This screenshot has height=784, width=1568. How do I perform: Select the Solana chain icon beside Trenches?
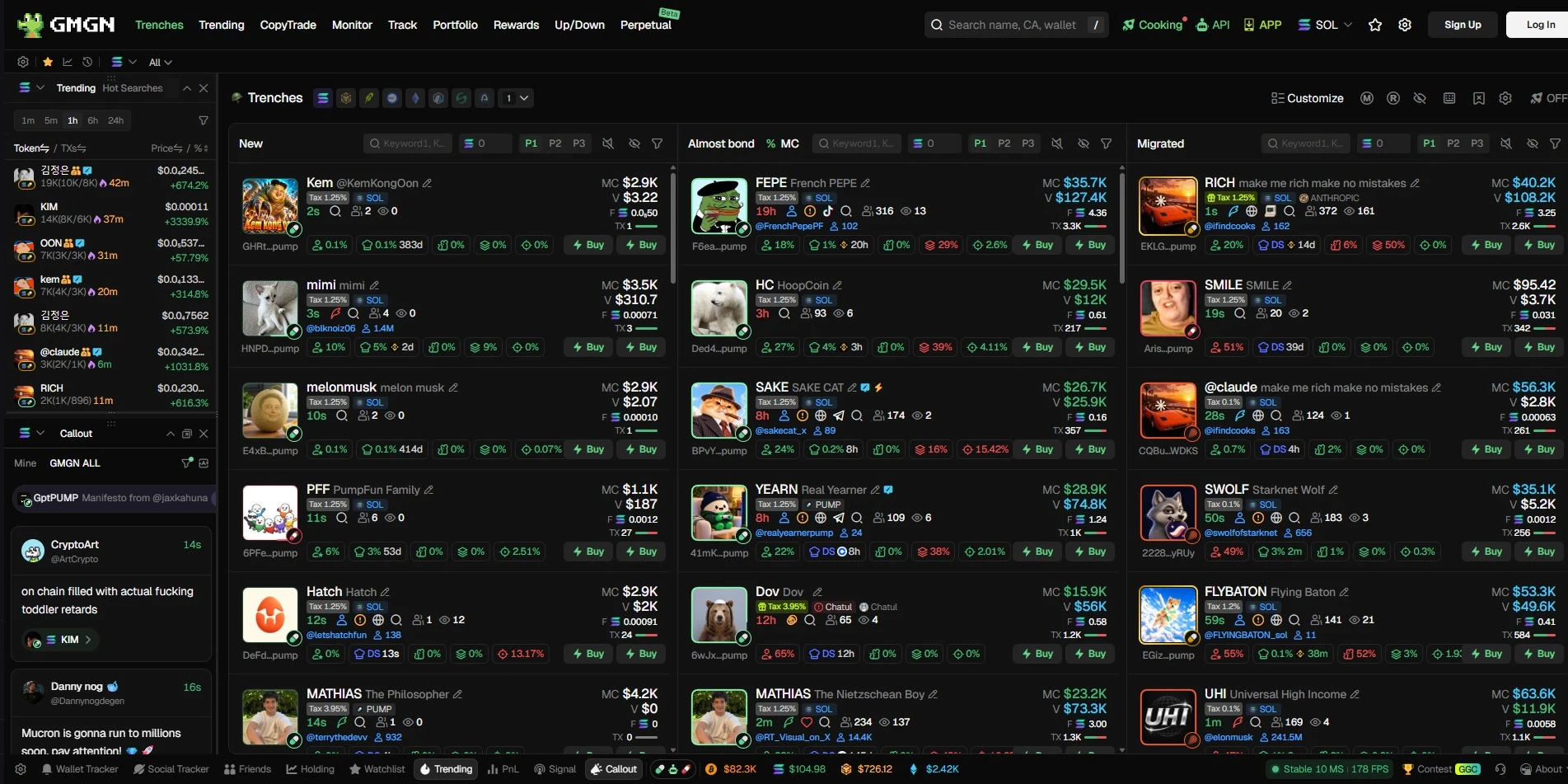323,98
